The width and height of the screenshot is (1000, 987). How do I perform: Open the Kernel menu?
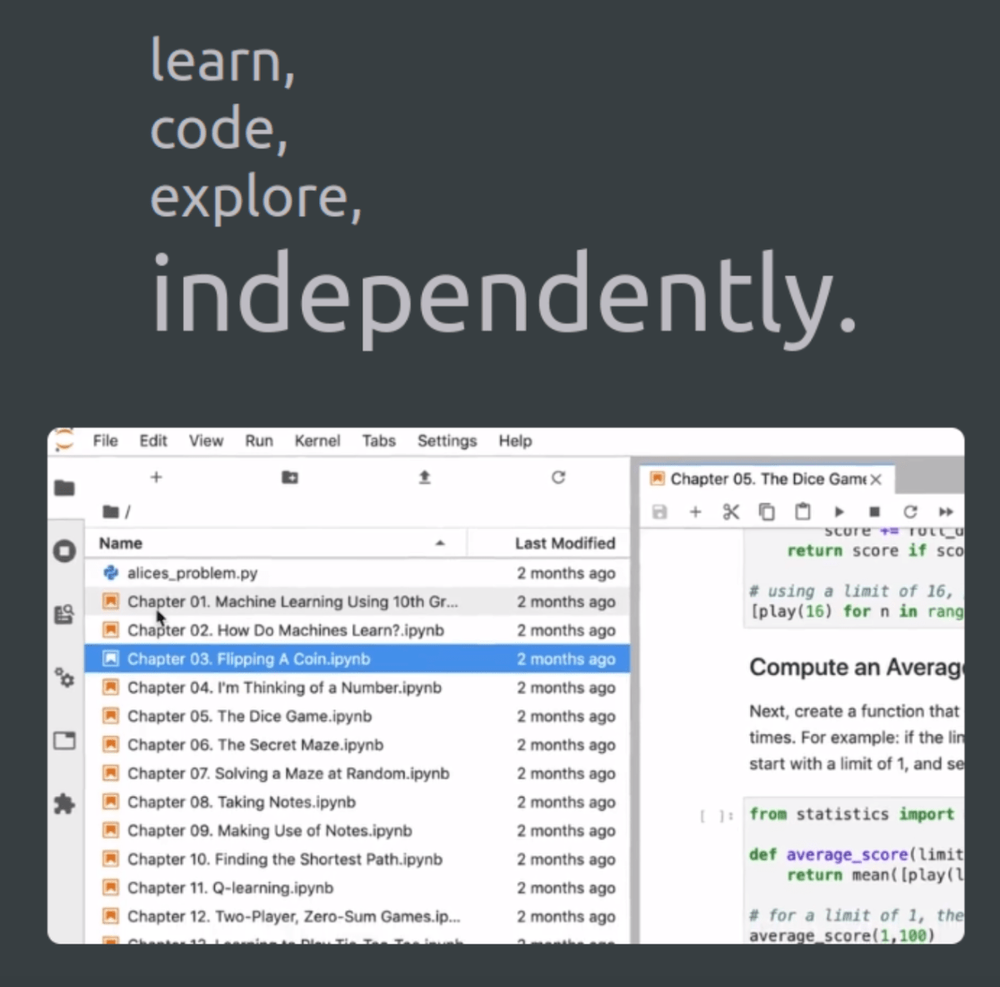(x=317, y=441)
